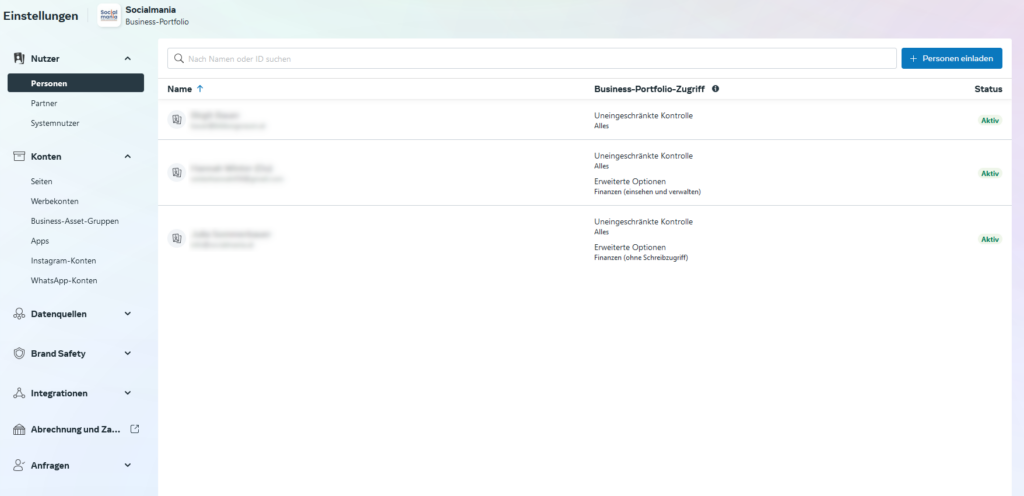
Task: Collapse the Nutzer section
Action: tap(127, 59)
